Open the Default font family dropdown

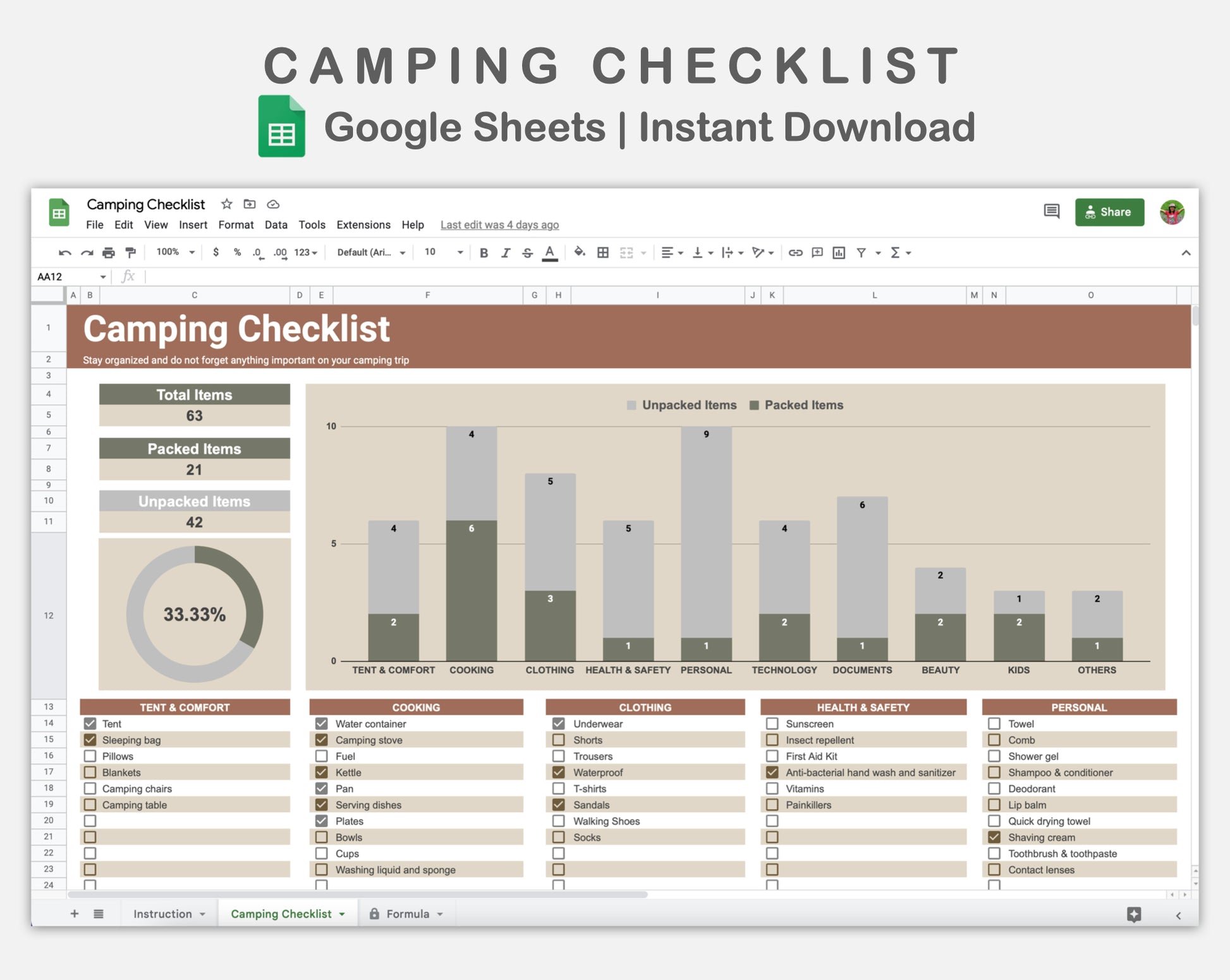[370, 252]
